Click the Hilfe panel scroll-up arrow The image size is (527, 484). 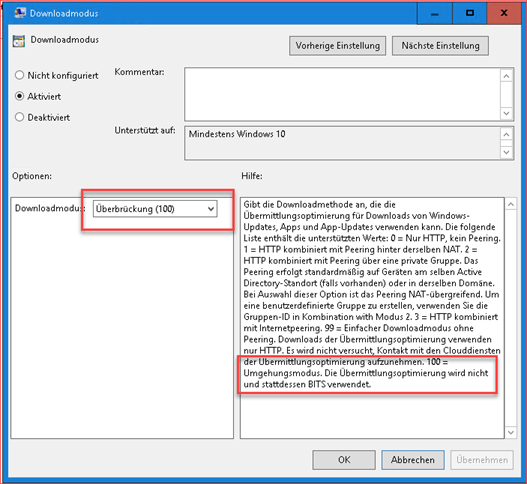tap(511, 204)
